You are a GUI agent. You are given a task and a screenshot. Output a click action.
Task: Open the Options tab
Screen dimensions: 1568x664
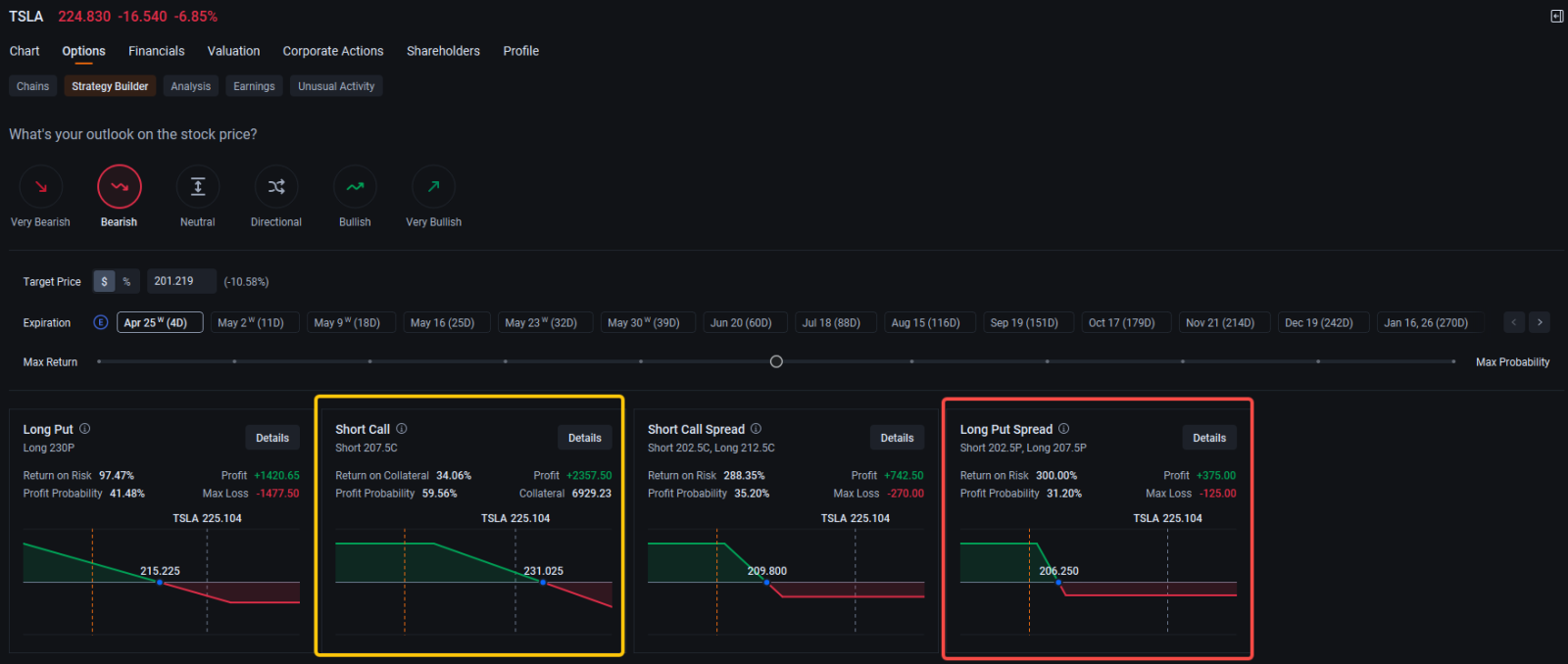(x=83, y=51)
